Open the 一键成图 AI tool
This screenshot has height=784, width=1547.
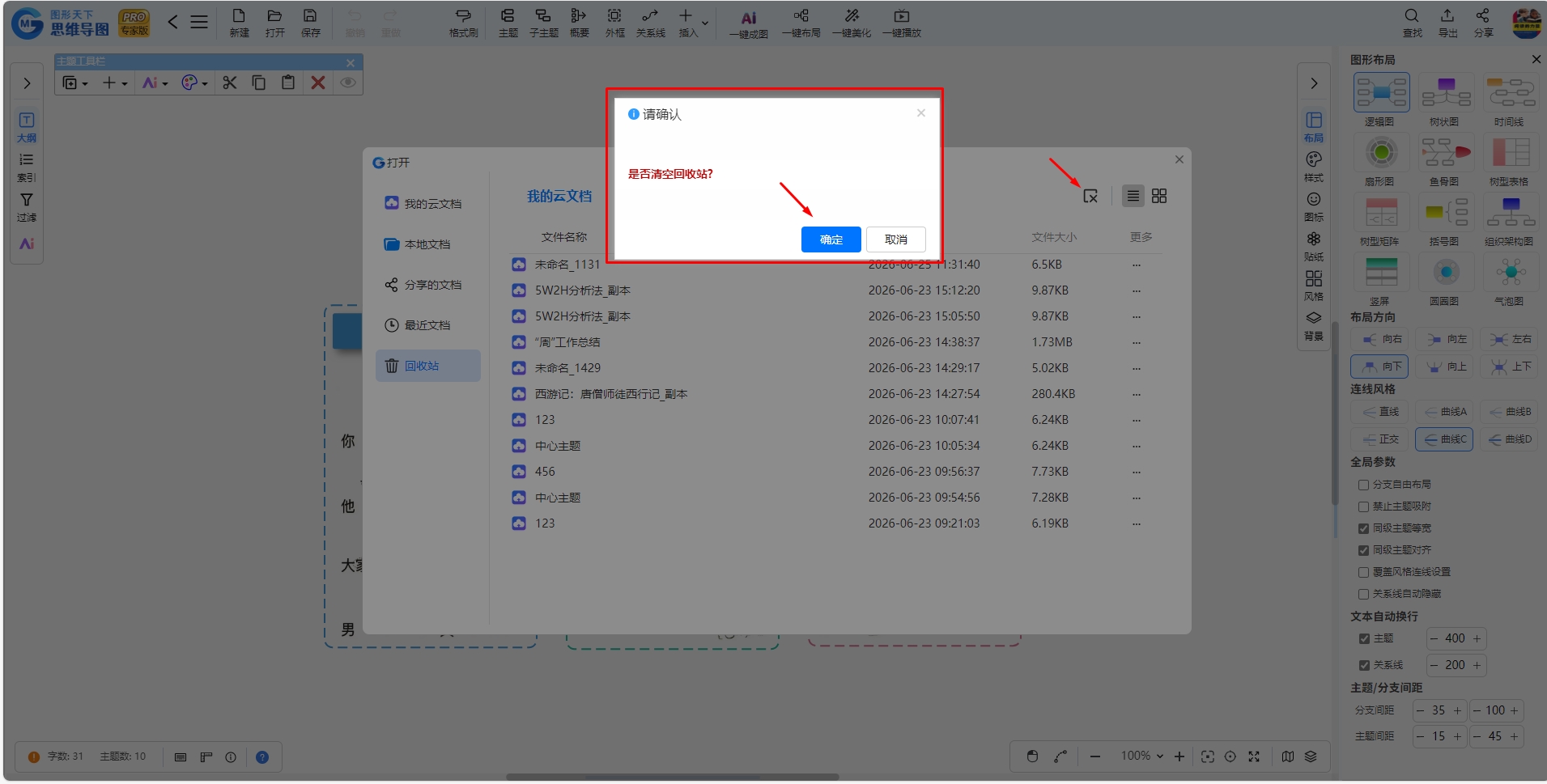tap(749, 23)
